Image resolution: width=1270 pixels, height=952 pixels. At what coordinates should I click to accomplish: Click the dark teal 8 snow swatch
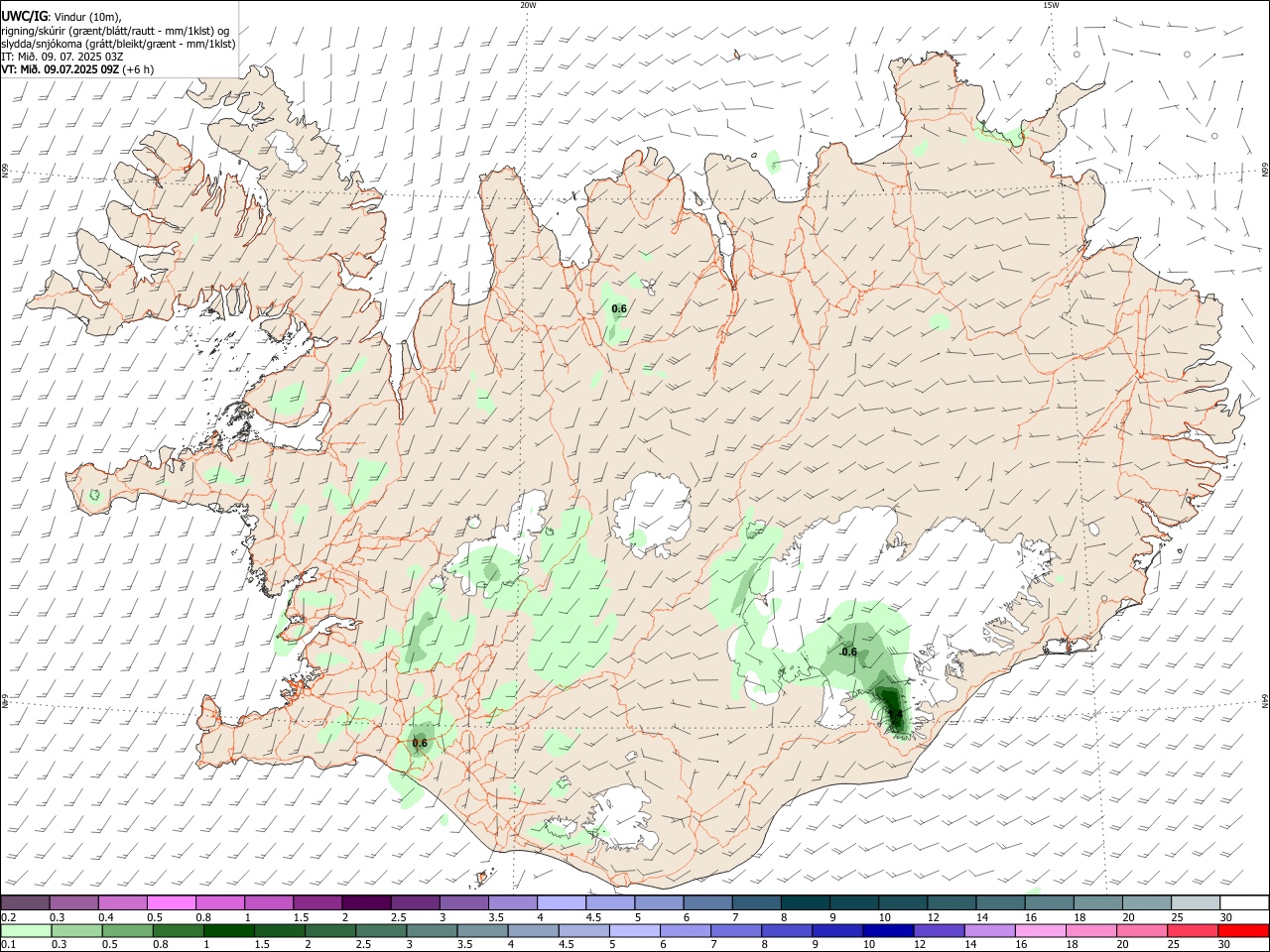coord(806,903)
